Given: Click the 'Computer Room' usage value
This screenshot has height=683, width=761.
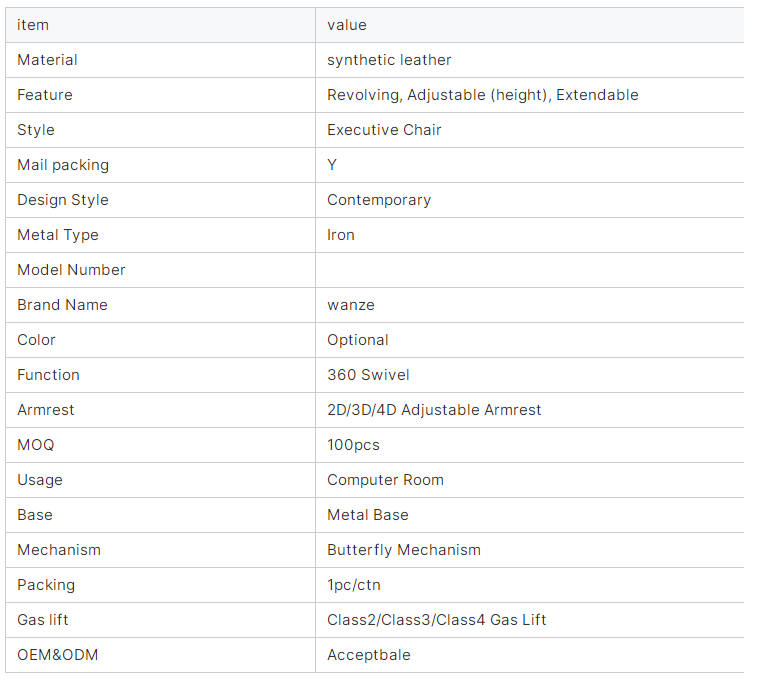Looking at the screenshot, I should 385,480.
